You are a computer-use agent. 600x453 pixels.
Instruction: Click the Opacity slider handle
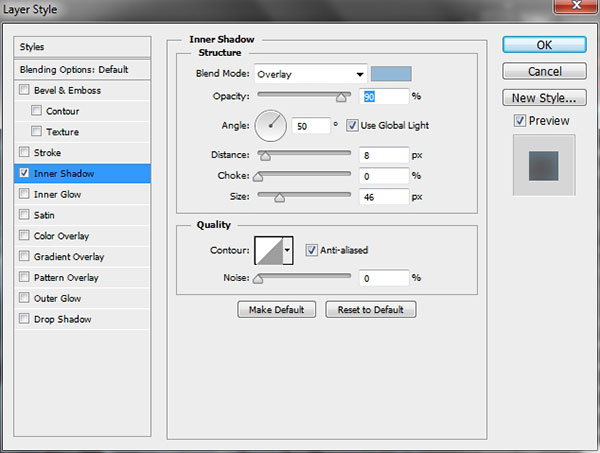tap(341, 98)
